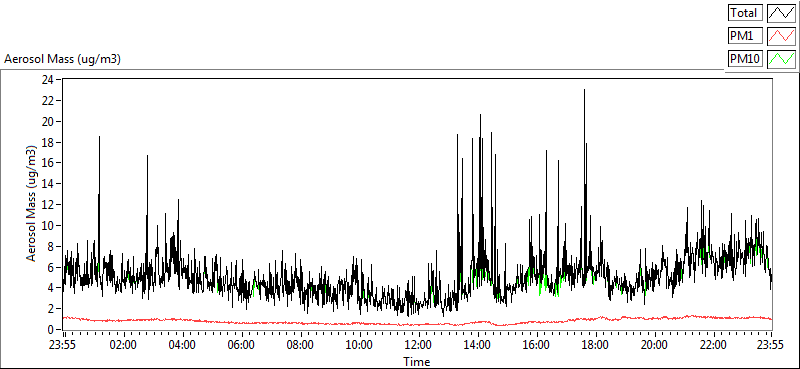
Task: Click the 4 y-axis tick label
Action: [x=51, y=288]
